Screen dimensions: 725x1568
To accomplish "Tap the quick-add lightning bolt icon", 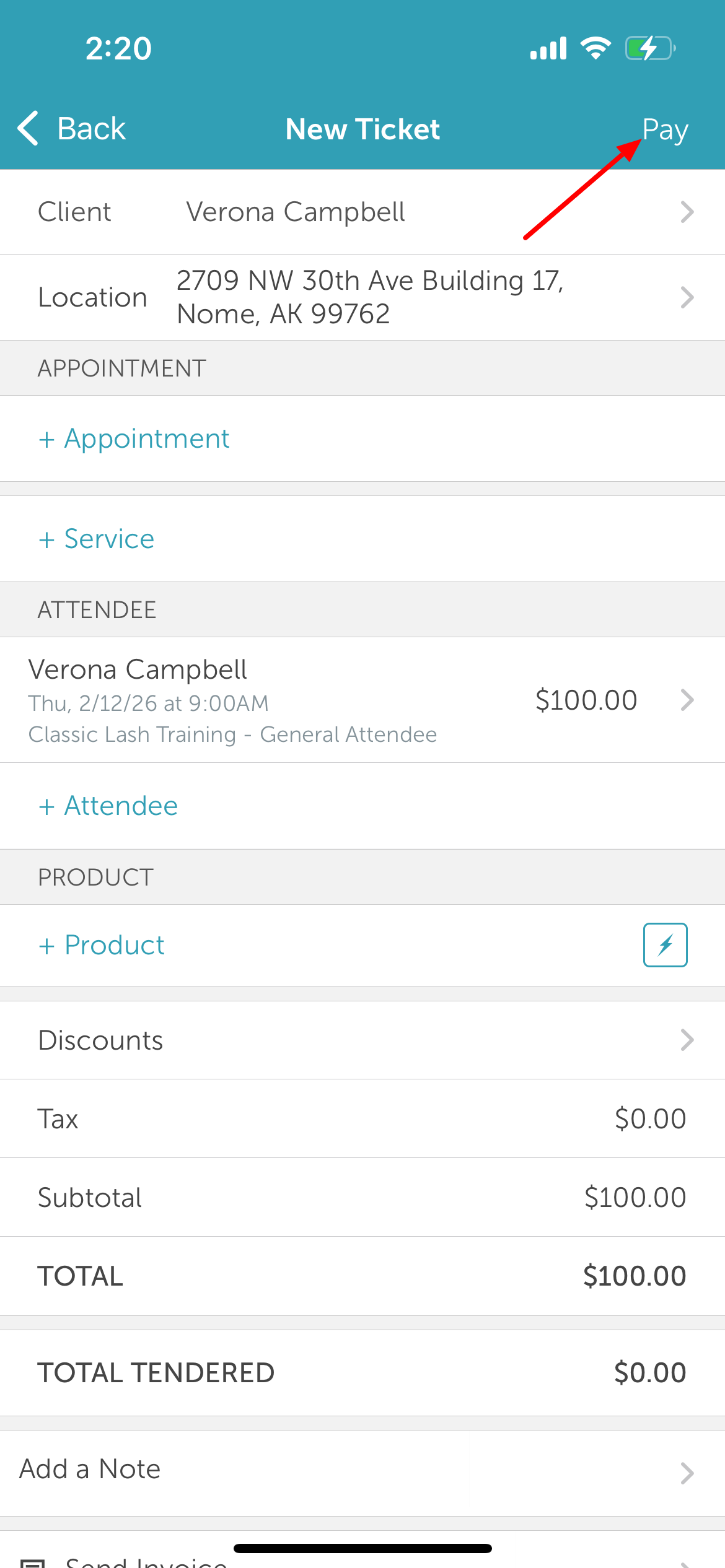I will [665, 945].
